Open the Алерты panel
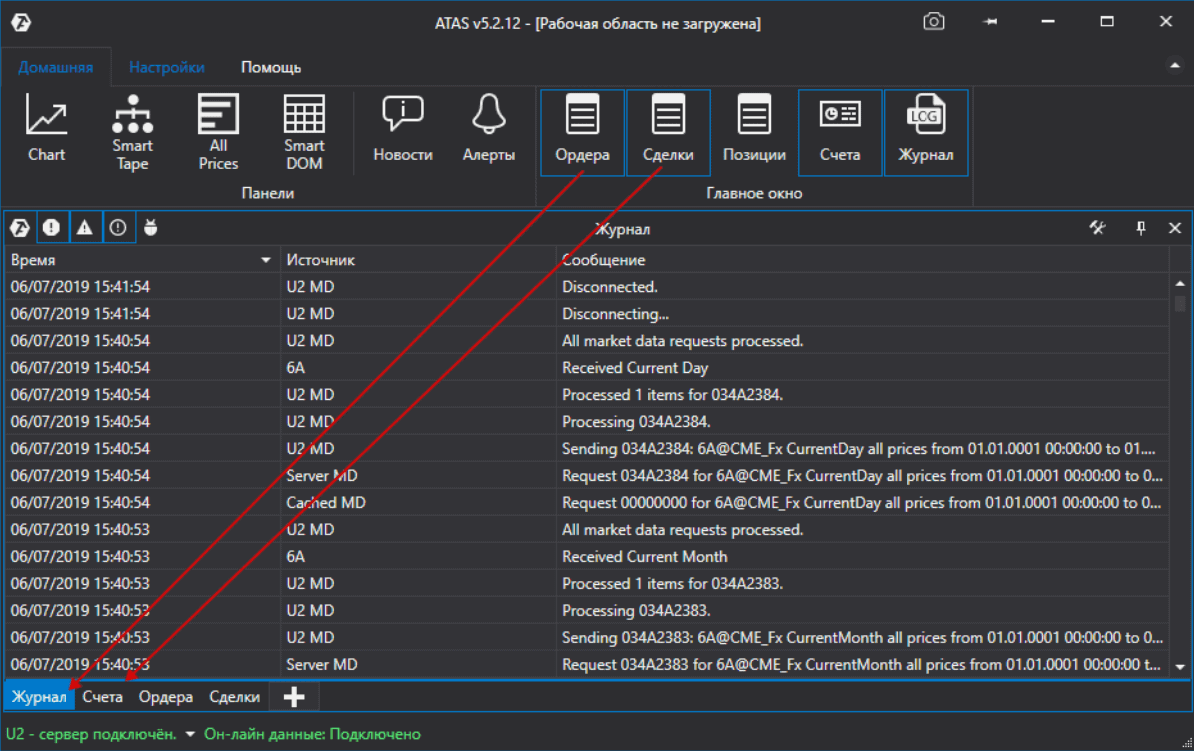Screen dimensions: 1194x751 coord(487,128)
